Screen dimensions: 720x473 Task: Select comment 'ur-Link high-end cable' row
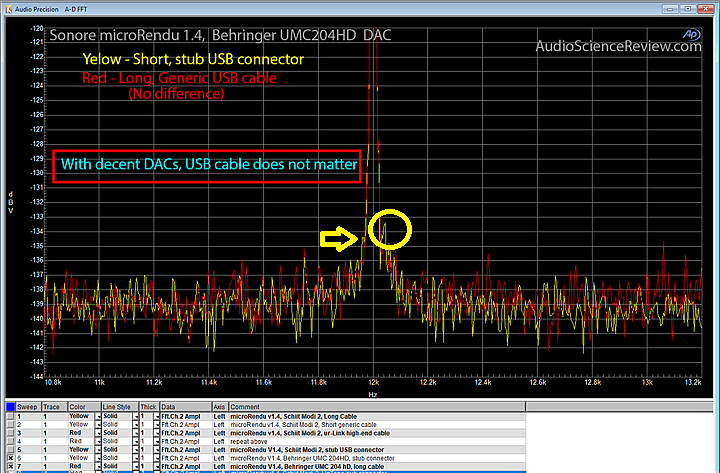point(309,433)
